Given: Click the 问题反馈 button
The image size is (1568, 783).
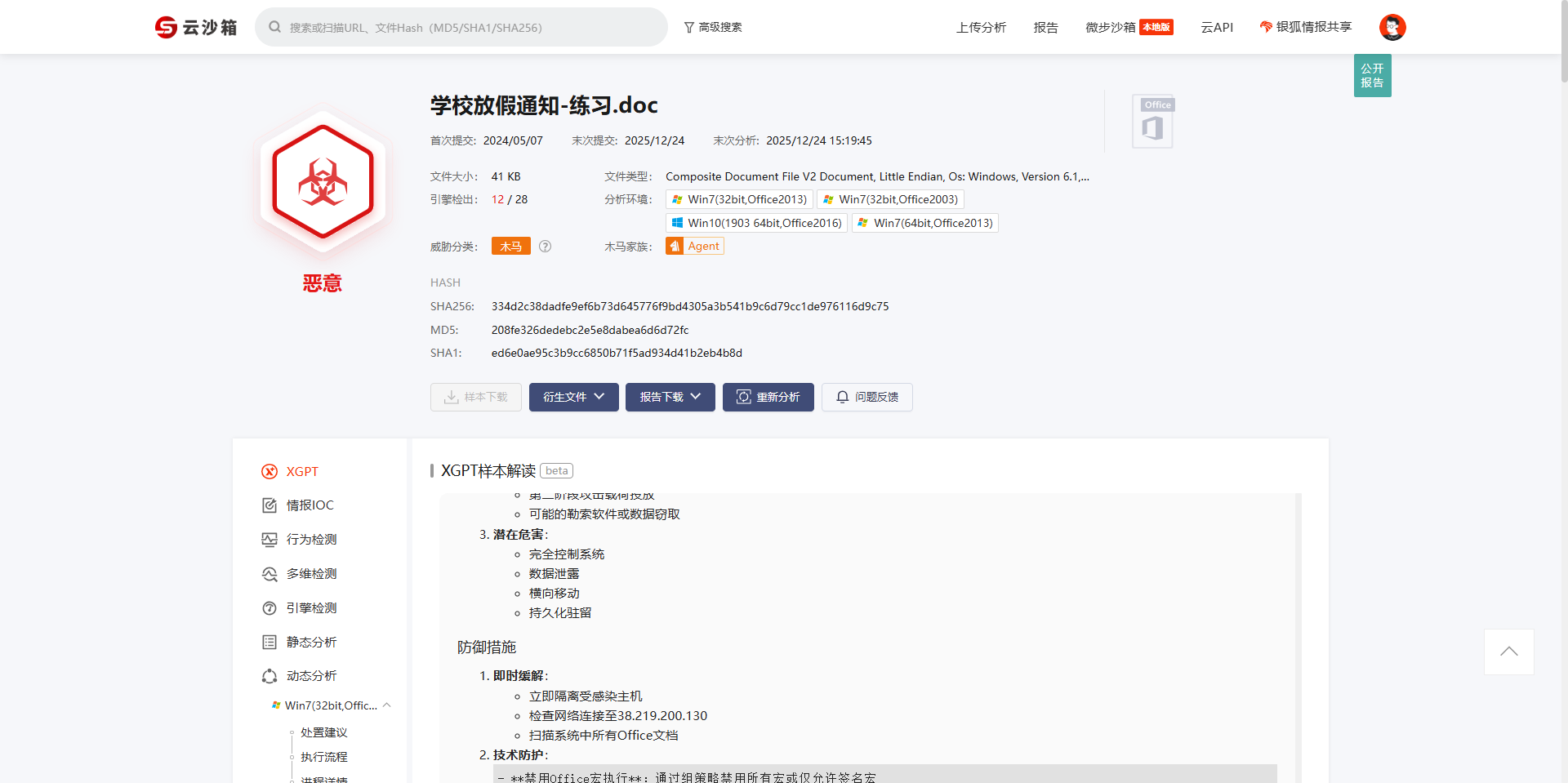Looking at the screenshot, I should click(866, 398).
